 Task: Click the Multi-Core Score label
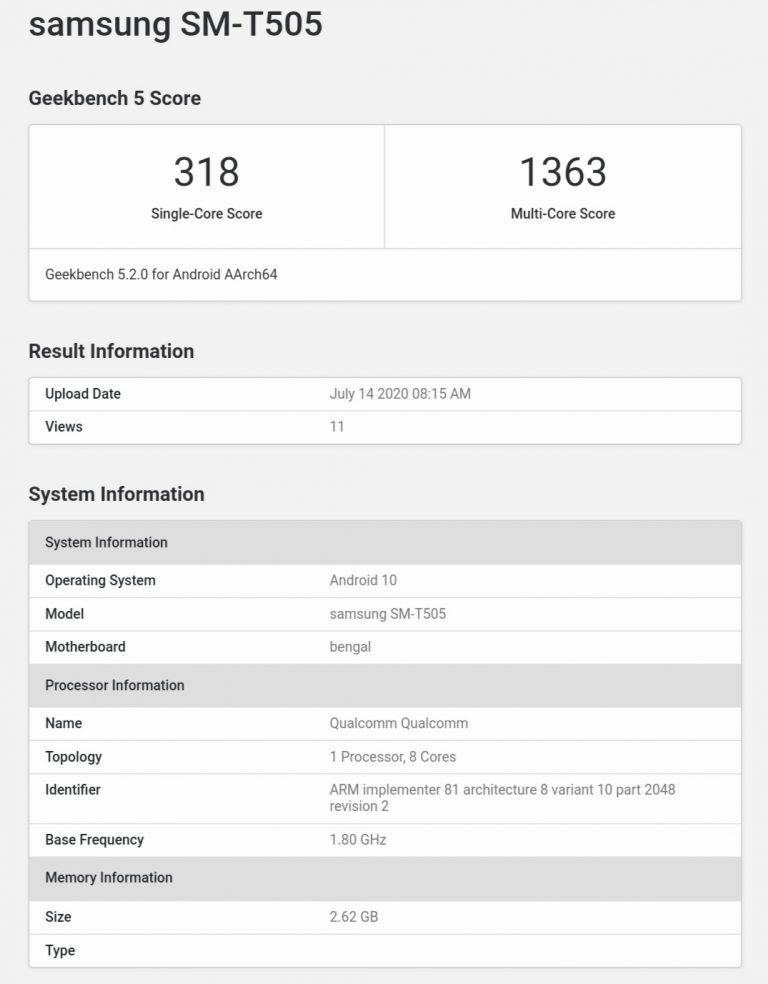563,213
